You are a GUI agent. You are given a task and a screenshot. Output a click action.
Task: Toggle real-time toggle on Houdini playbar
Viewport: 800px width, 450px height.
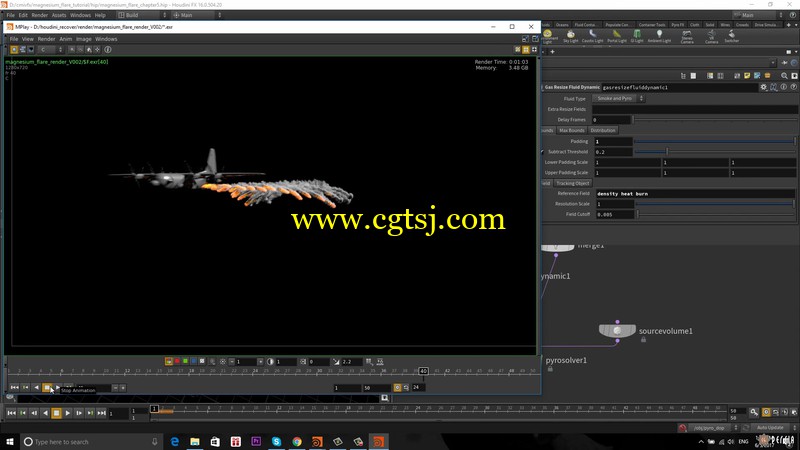pyautogui.click(x=766, y=412)
